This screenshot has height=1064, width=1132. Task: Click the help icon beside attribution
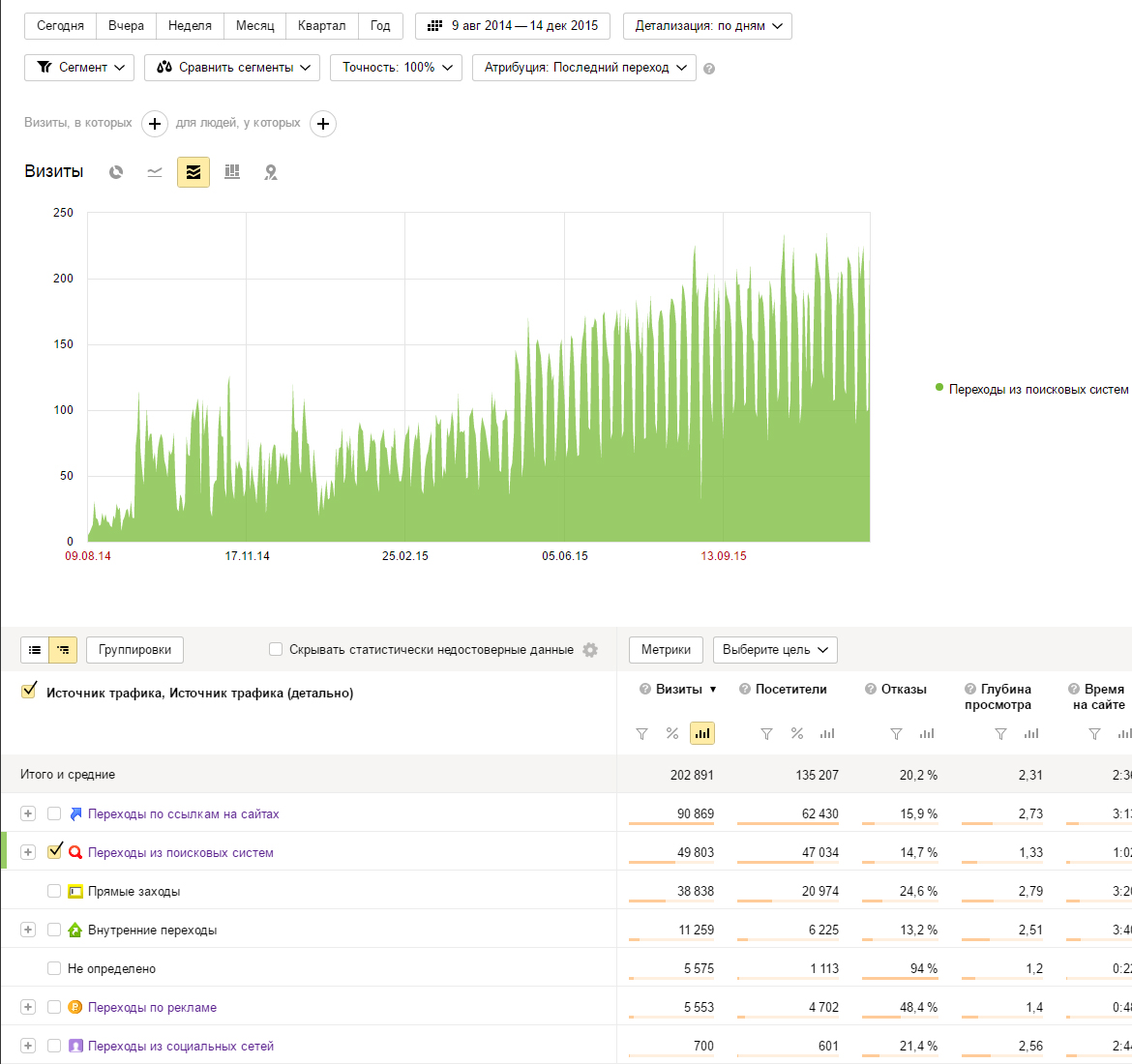[709, 69]
